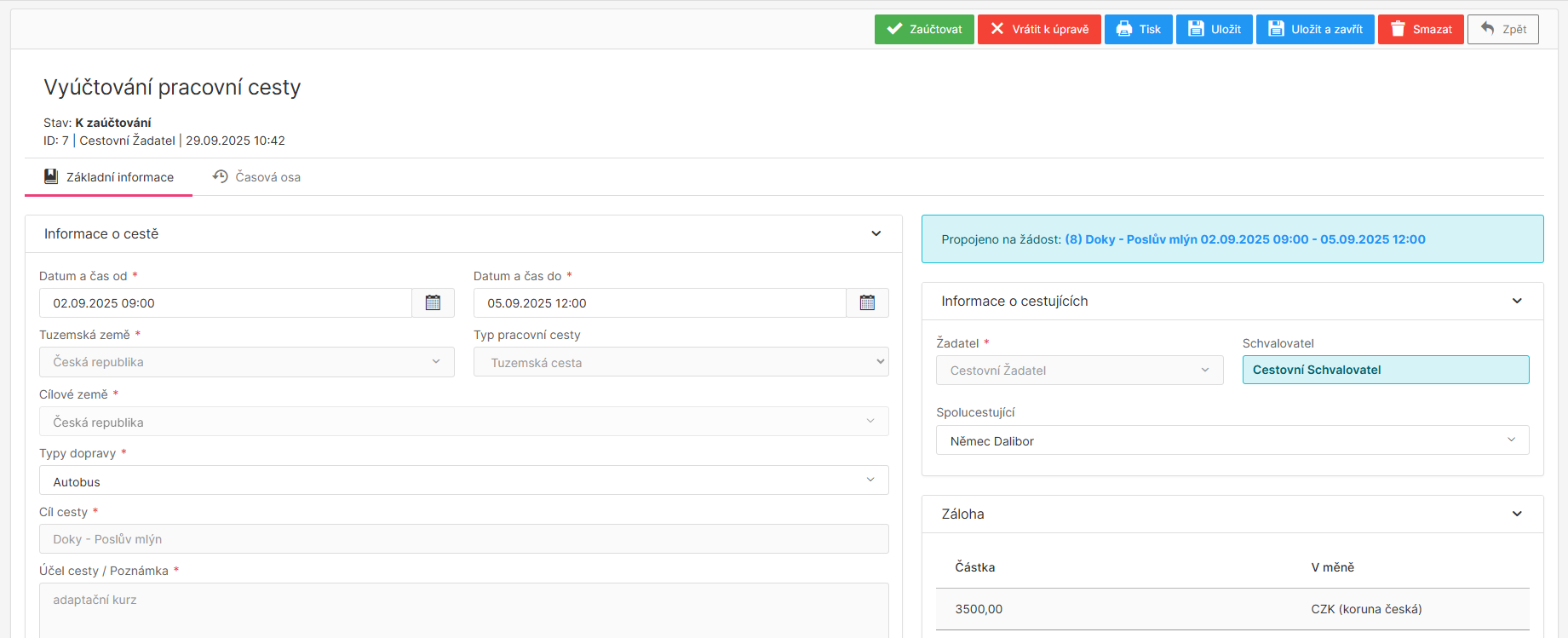The width and height of the screenshot is (1568, 638).
Task: Delete record with Smazat button
Action: pos(1420,29)
